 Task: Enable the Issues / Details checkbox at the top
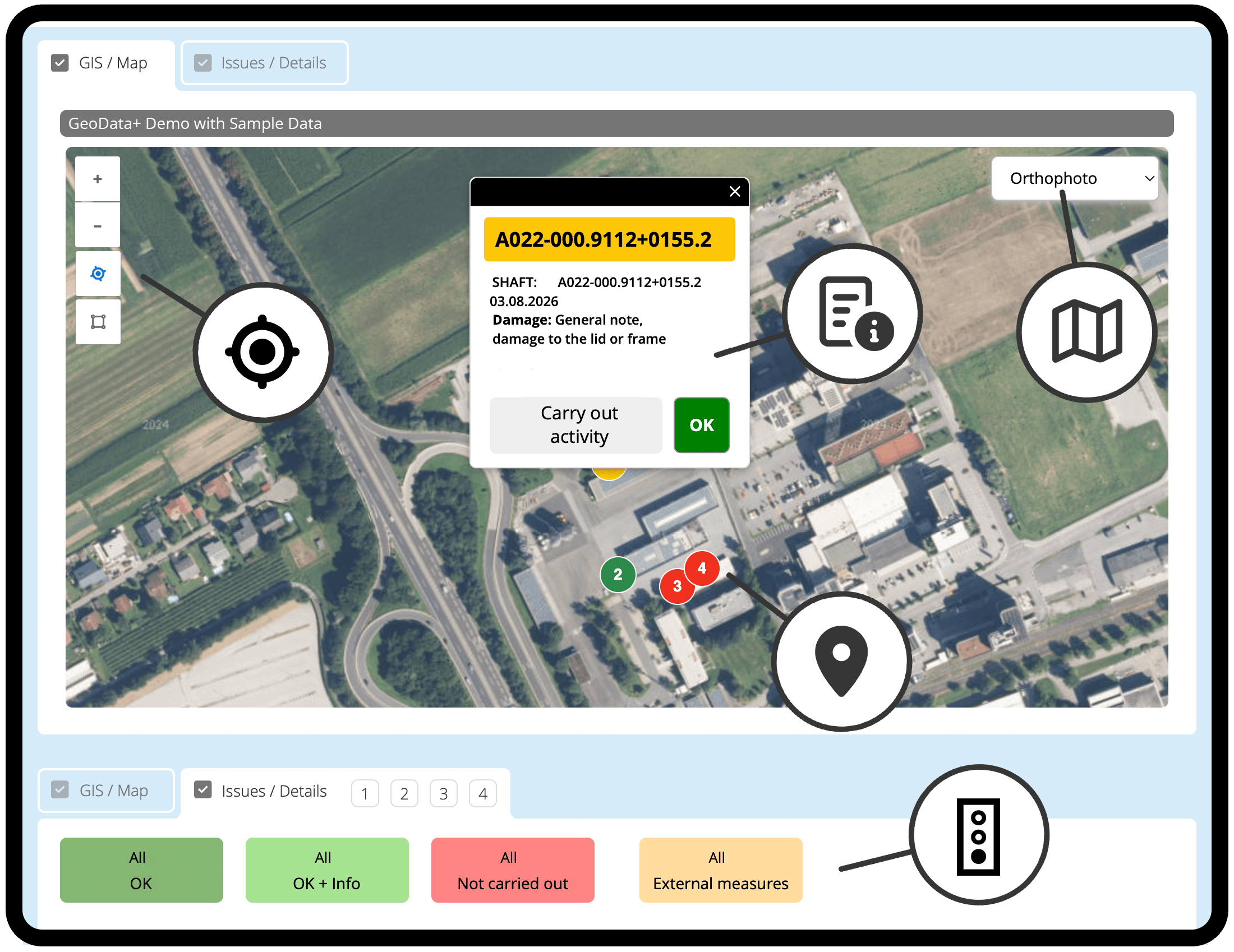(202, 63)
